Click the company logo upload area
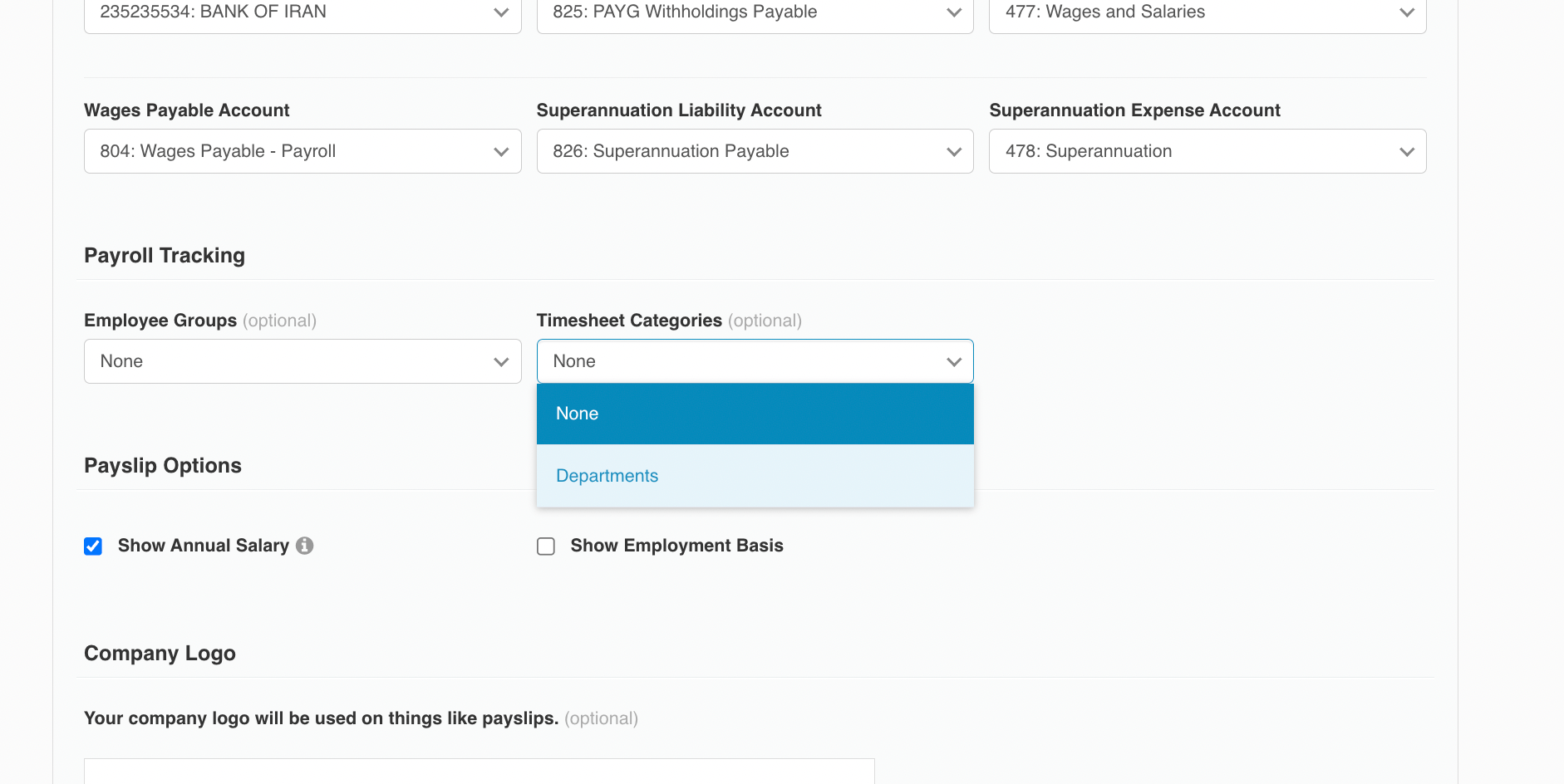The image size is (1564, 784). pos(479,772)
